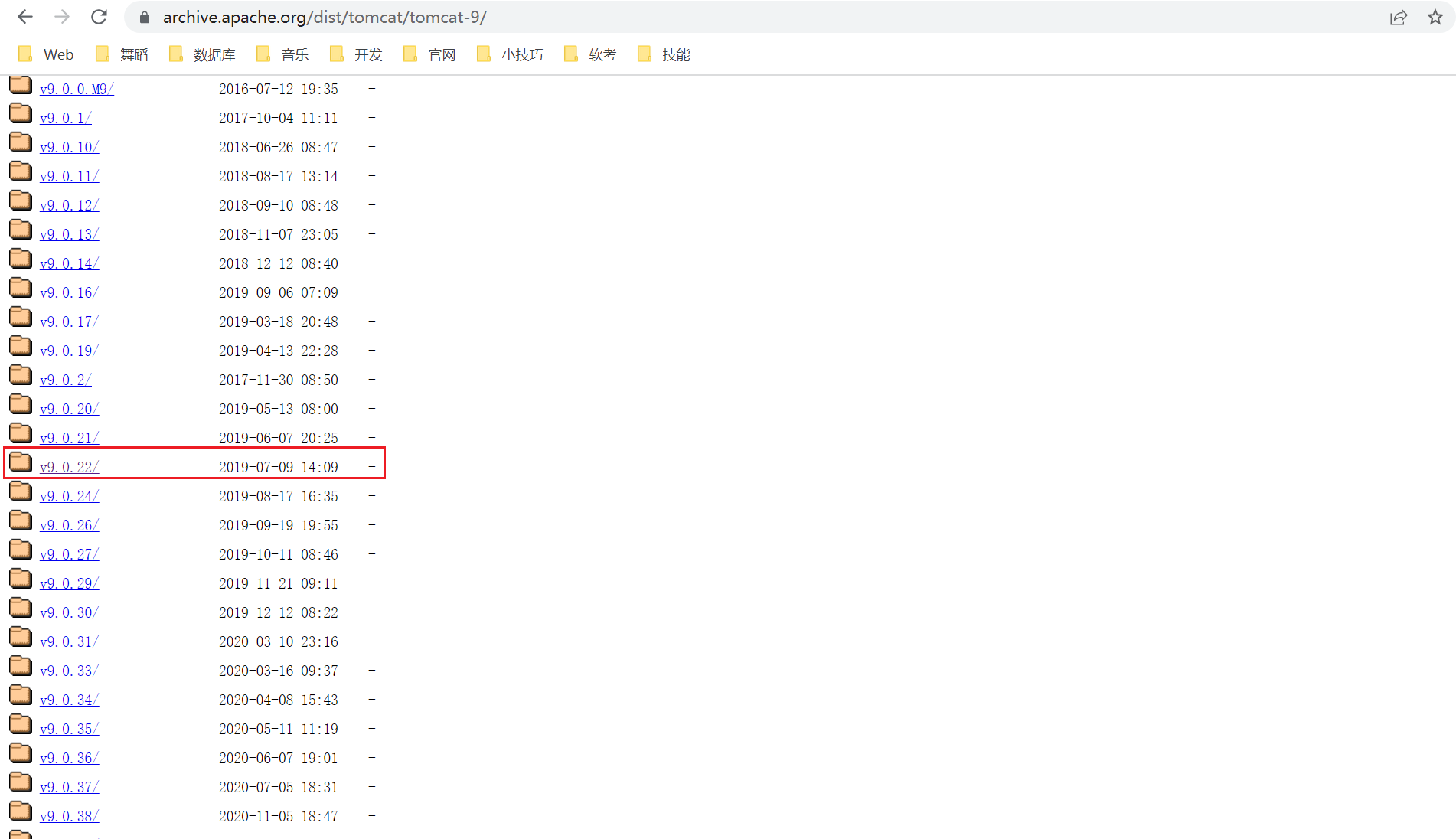Click the folder icon beside v9.0.10/
1456x839 pixels.
tap(21, 142)
